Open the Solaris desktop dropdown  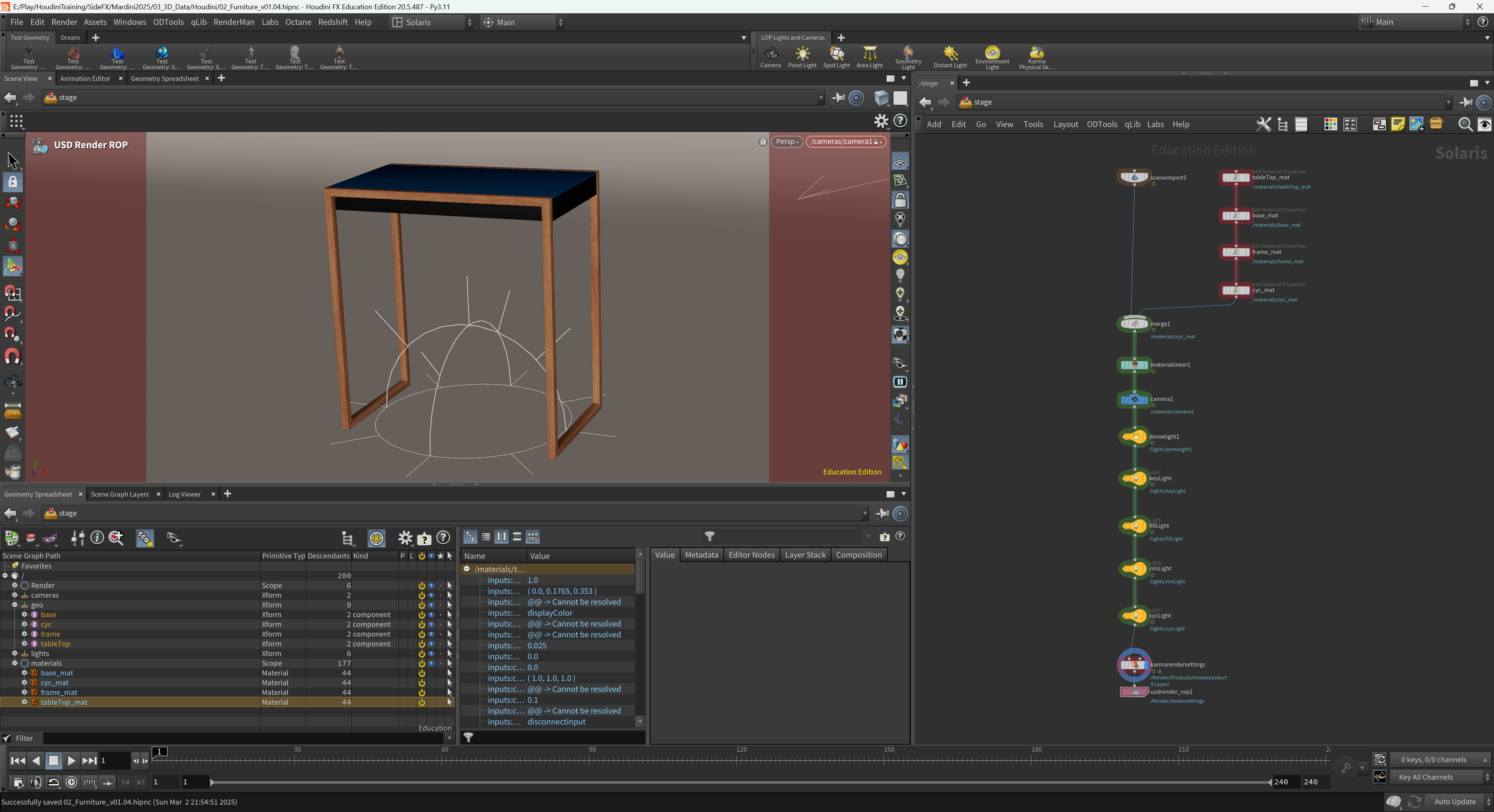click(x=432, y=22)
